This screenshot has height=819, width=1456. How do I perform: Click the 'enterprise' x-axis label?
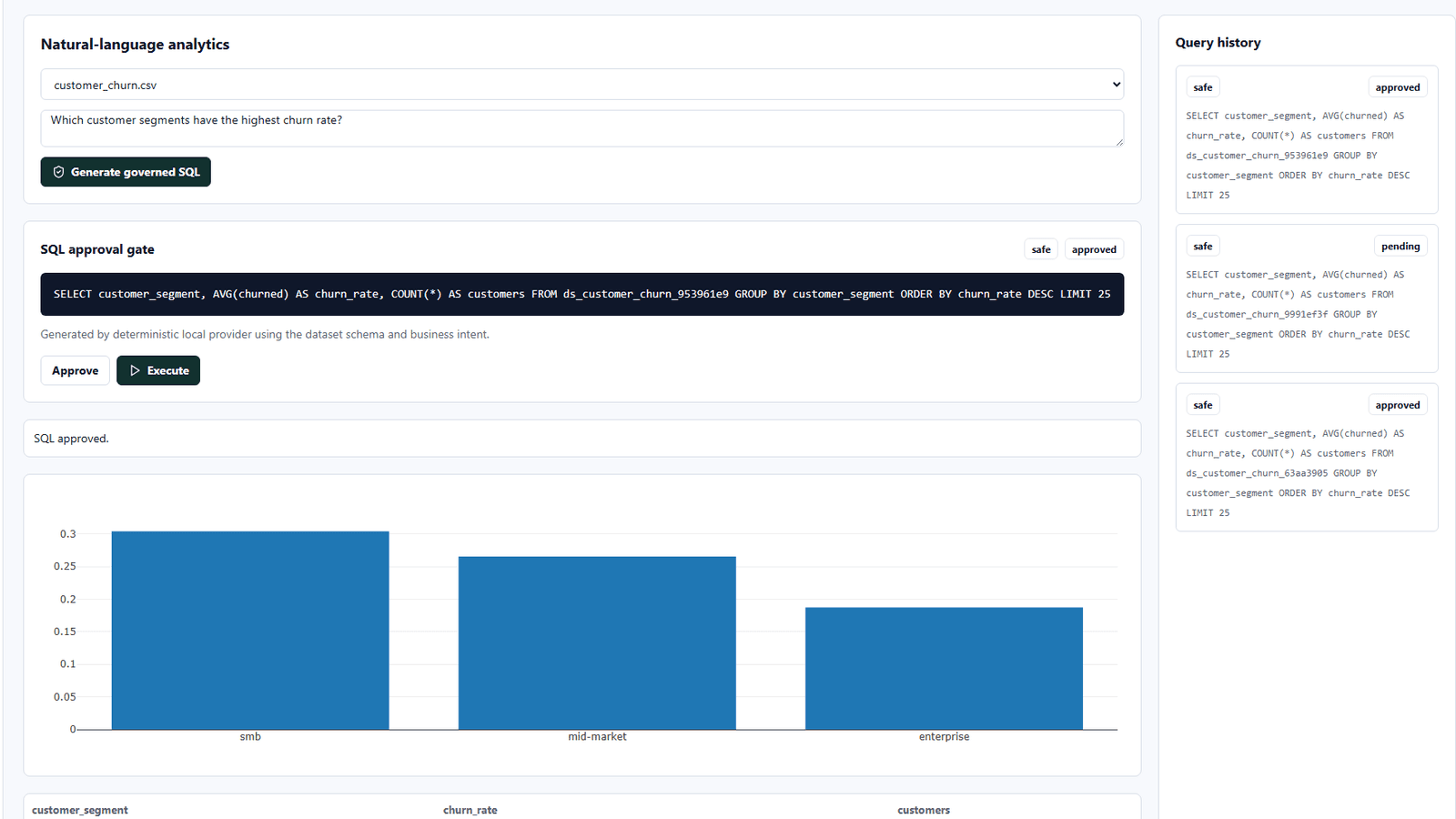click(944, 737)
